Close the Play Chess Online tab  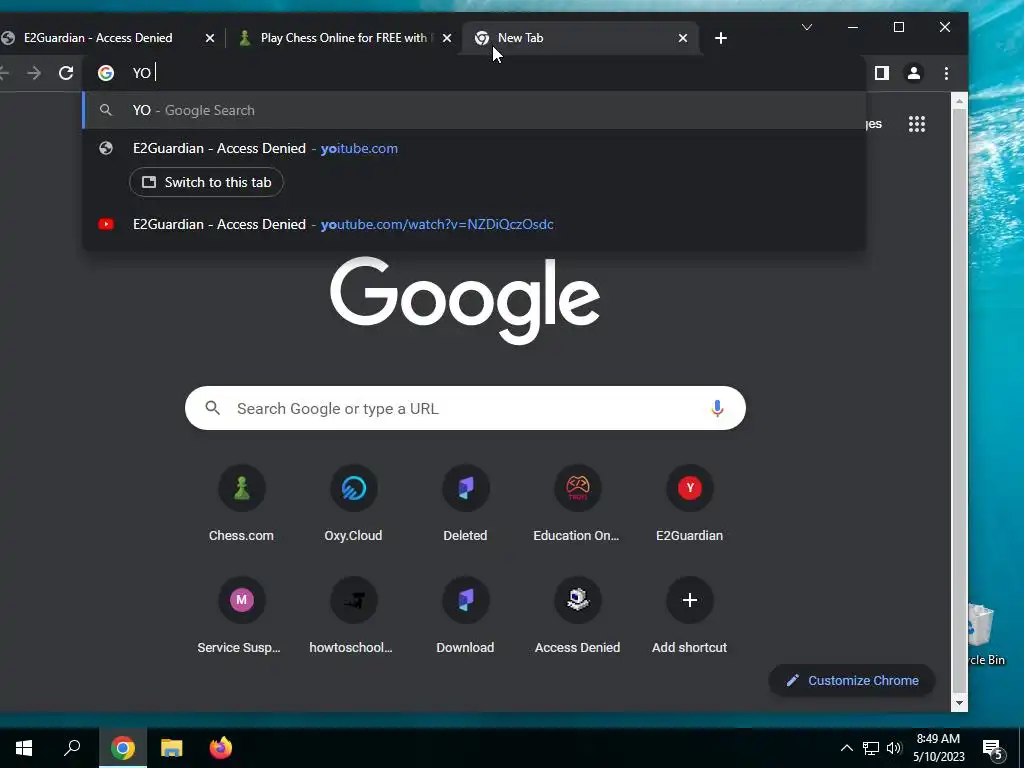(x=447, y=38)
